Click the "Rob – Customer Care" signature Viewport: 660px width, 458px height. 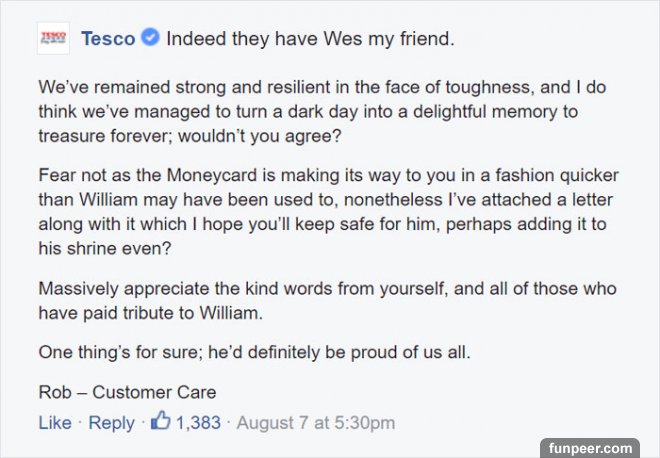click(127, 392)
